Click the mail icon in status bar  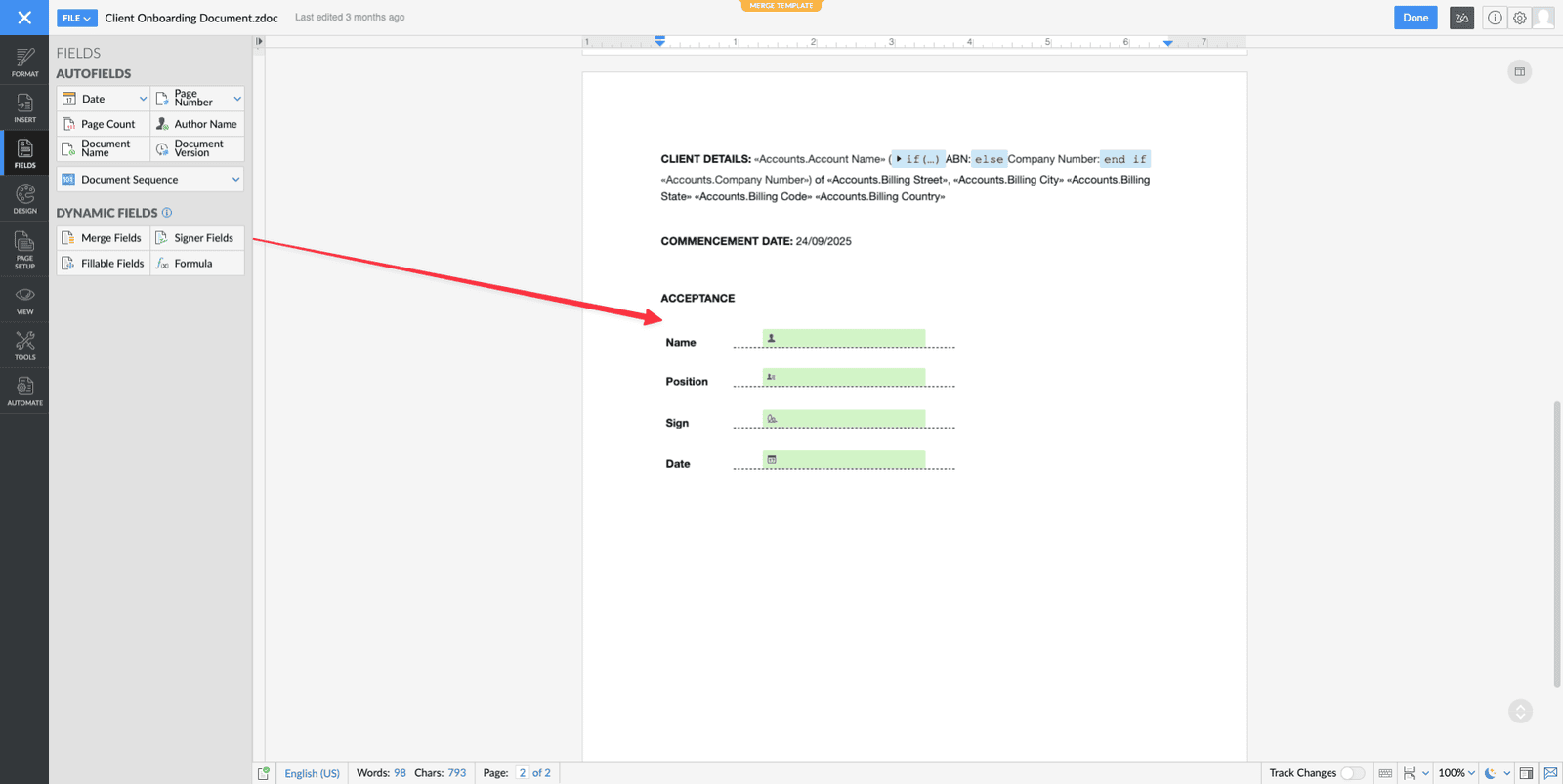[1550, 773]
